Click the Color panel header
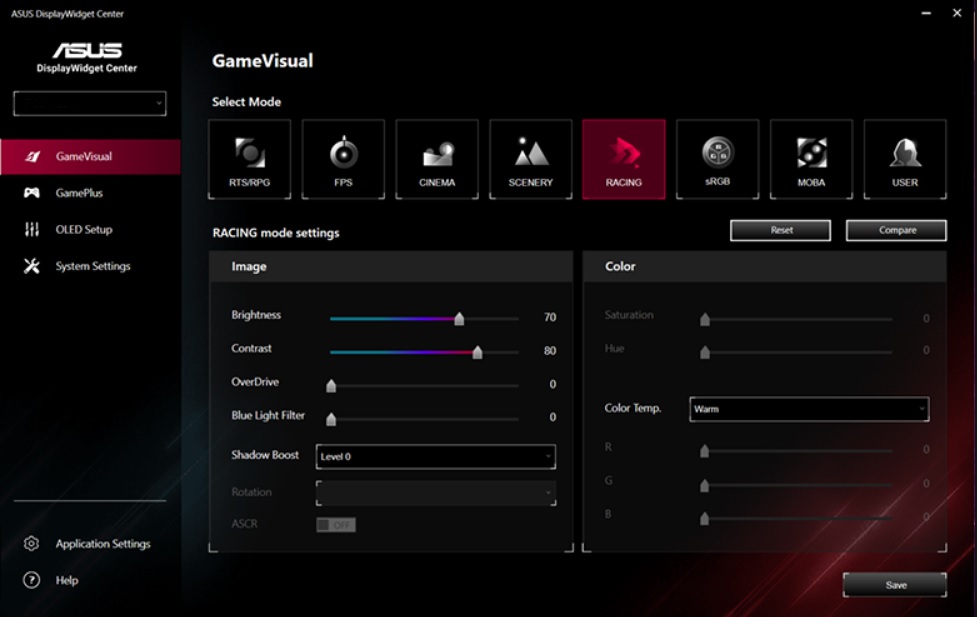 coord(765,266)
